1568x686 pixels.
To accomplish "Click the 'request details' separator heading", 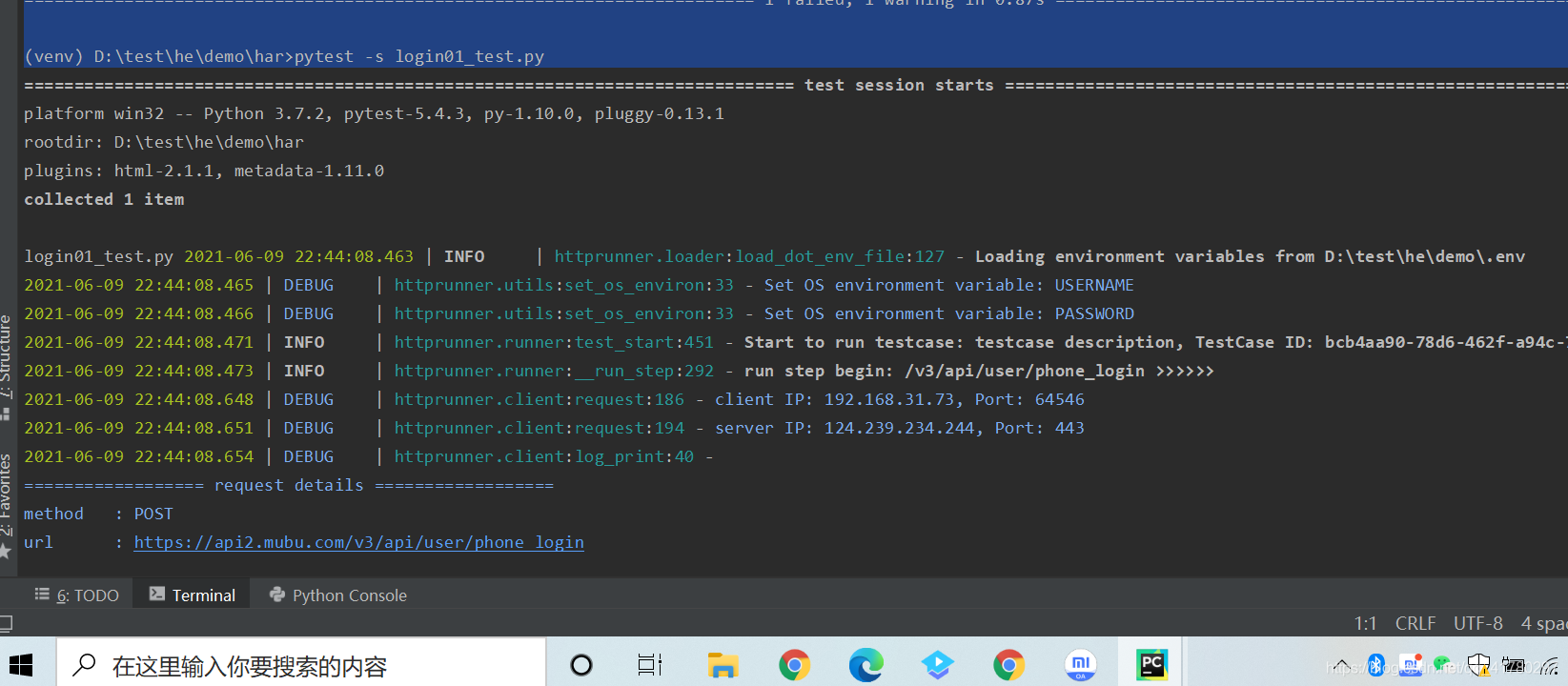I will click(x=289, y=485).
